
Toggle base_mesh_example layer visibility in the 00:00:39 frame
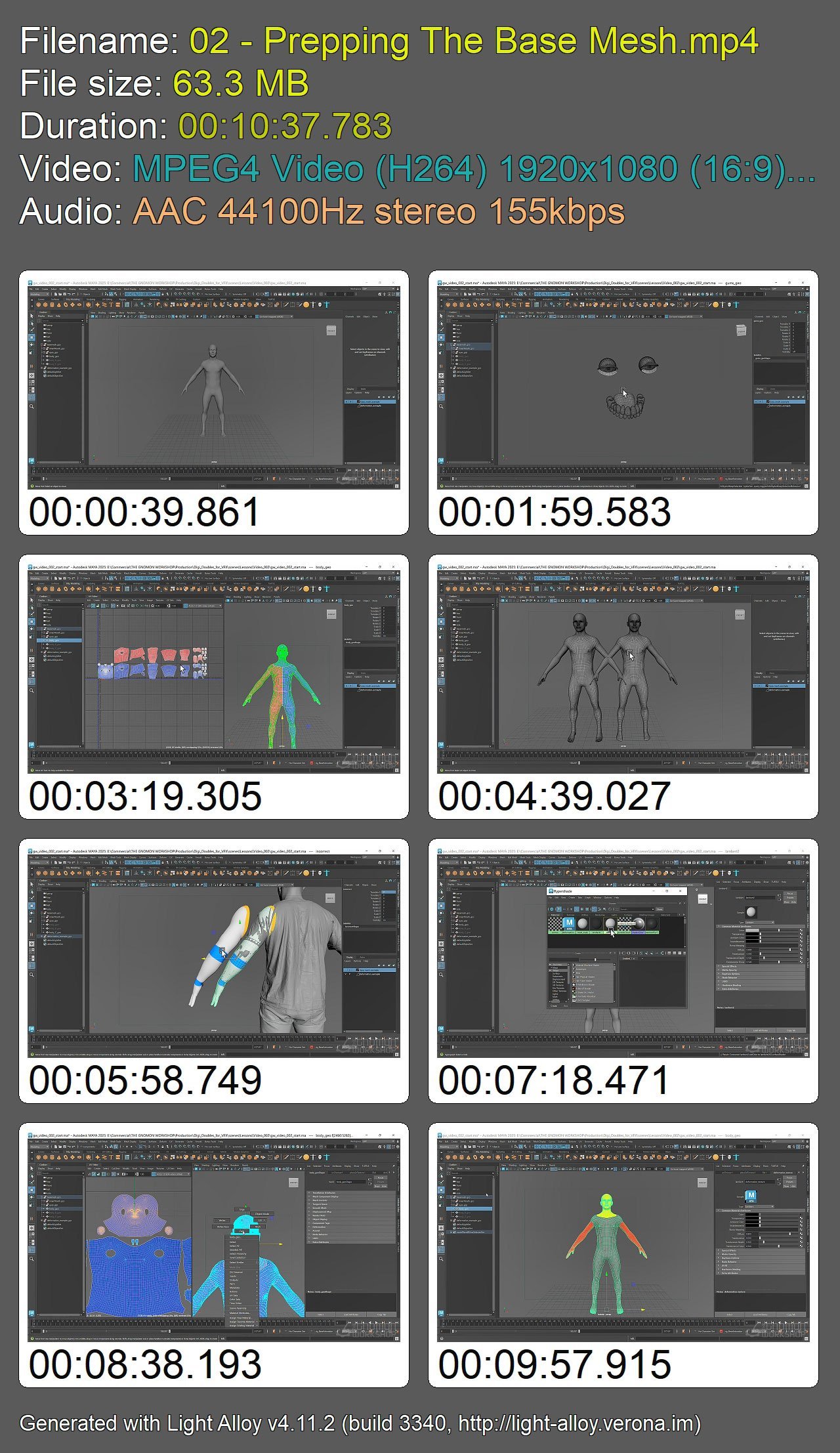tap(347, 401)
